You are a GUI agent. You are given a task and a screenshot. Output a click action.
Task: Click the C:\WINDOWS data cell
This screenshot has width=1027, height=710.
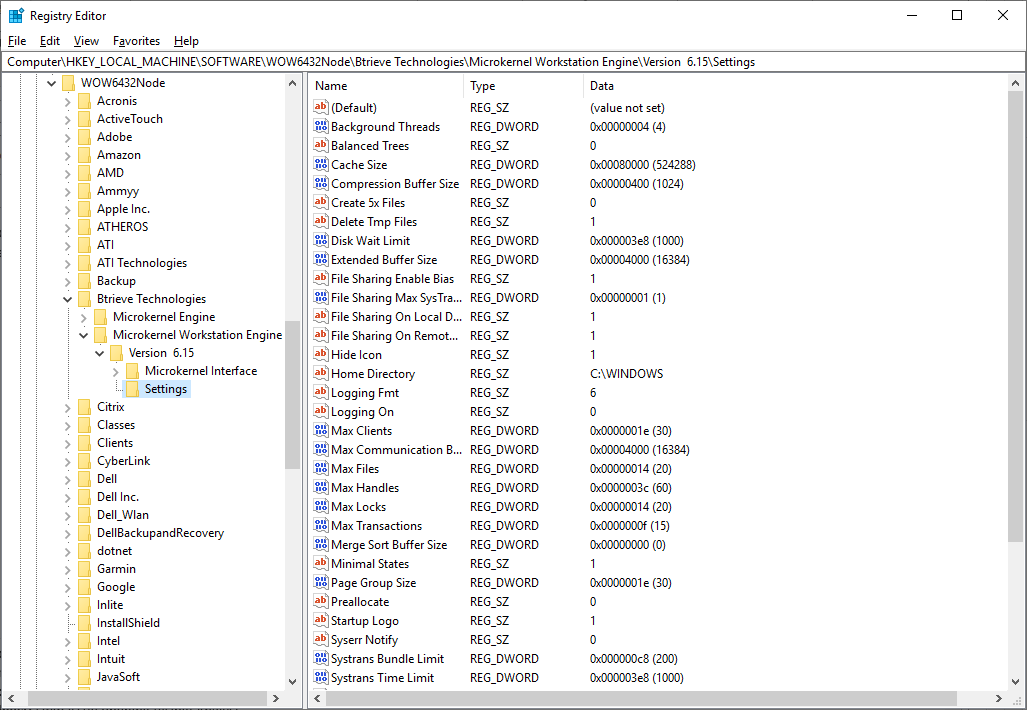click(627, 373)
